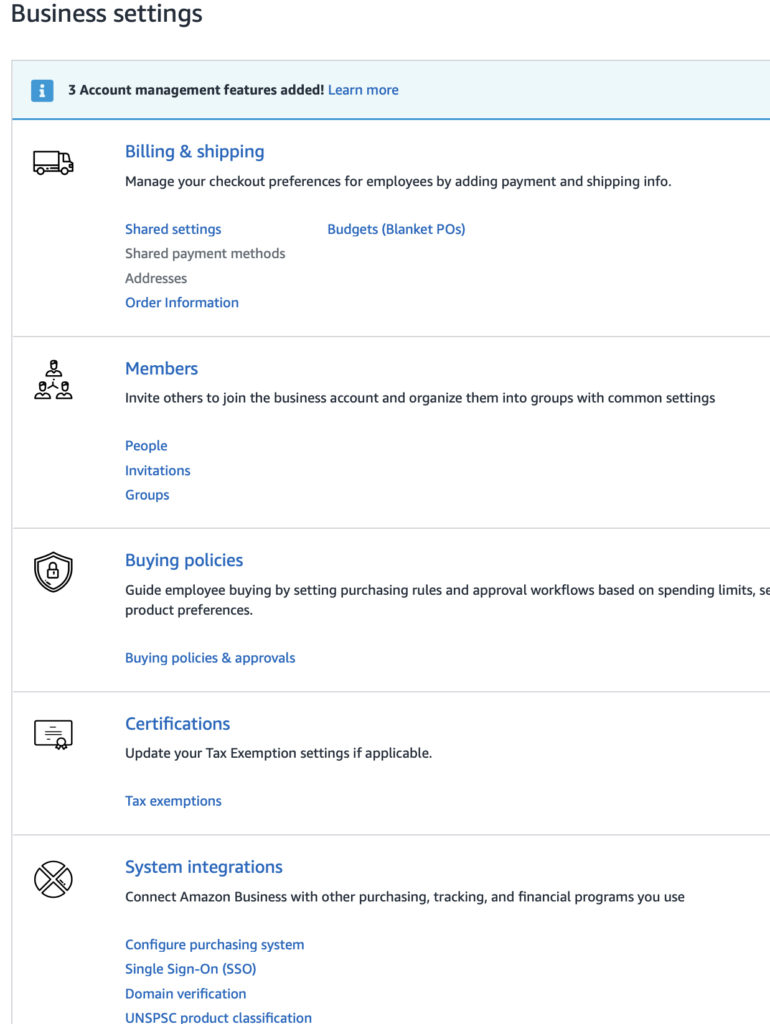Open the Billing & shipping heading

pos(195,152)
